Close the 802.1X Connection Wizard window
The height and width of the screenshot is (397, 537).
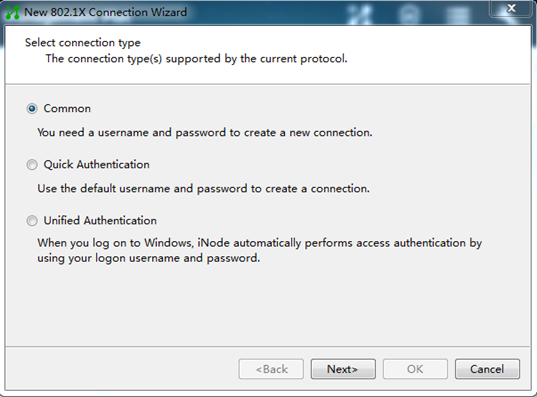(x=511, y=8)
